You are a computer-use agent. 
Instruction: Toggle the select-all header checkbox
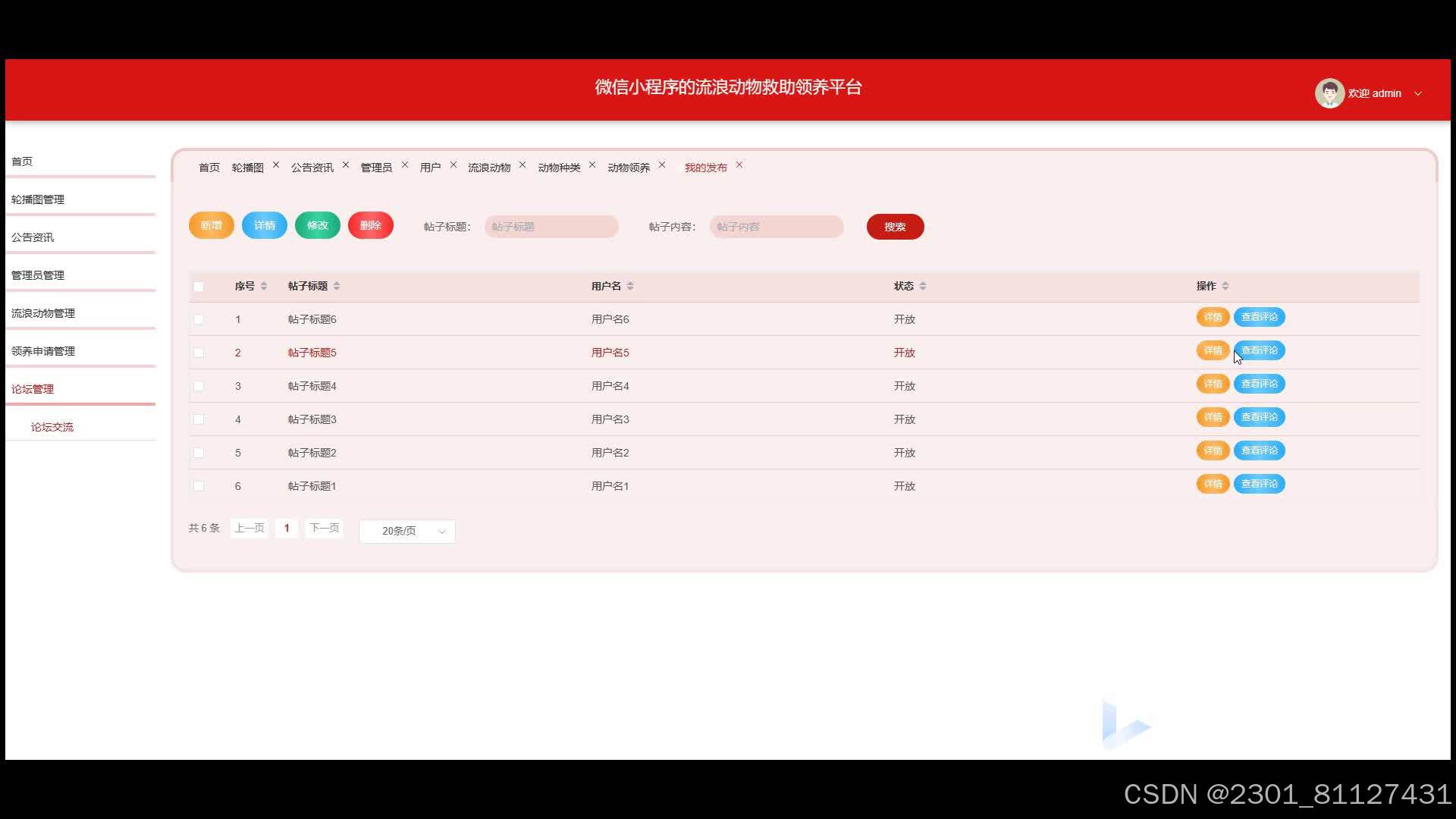(x=199, y=287)
